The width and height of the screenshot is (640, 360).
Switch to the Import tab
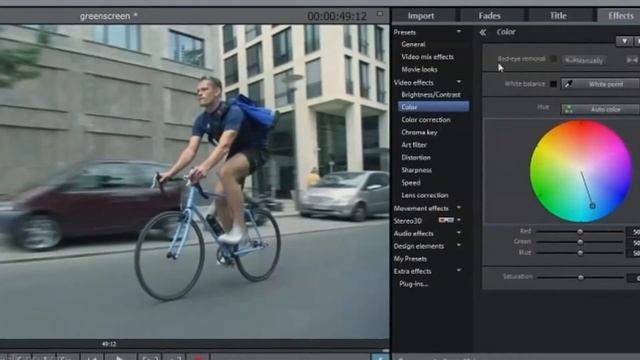421,16
